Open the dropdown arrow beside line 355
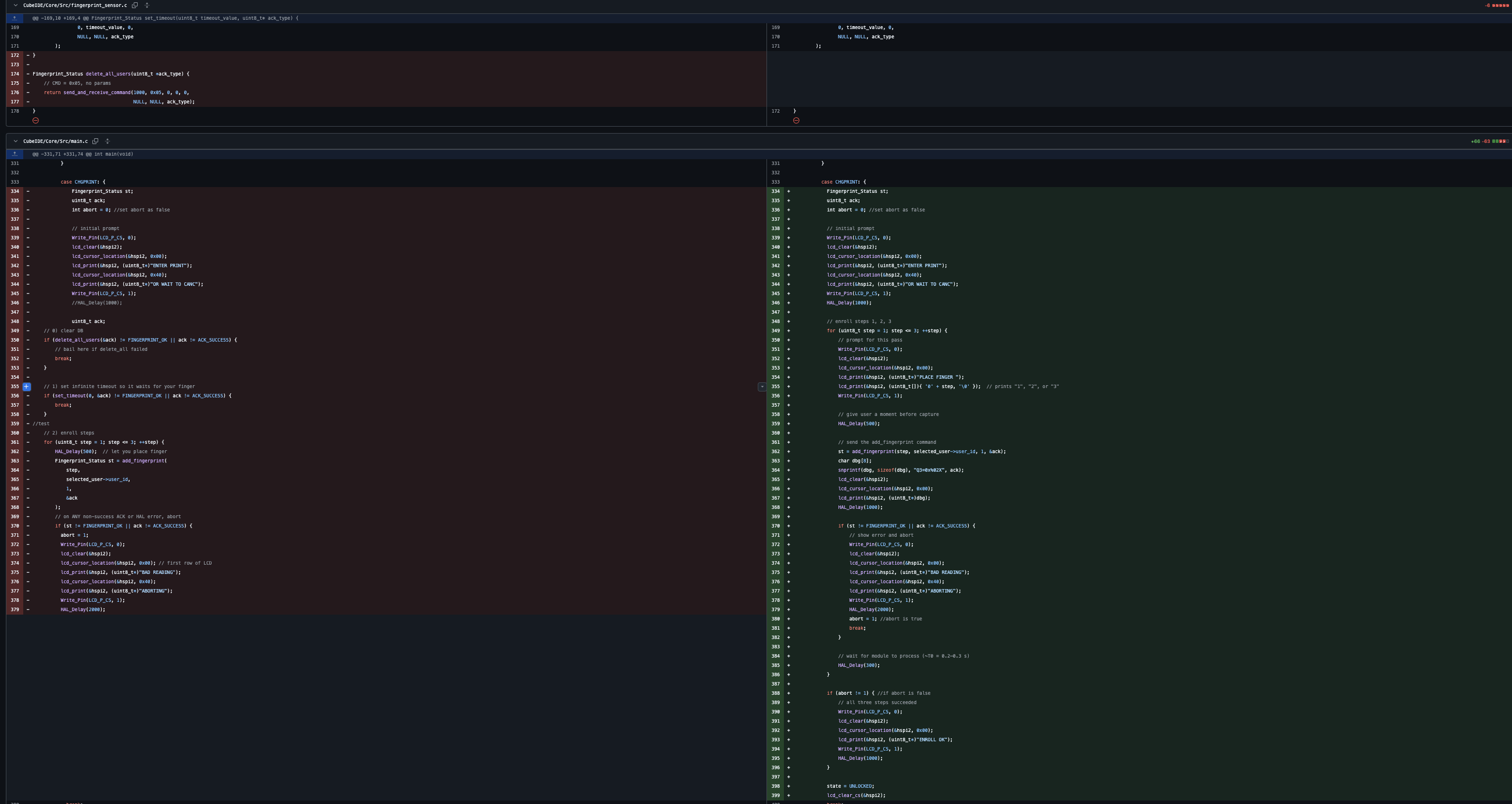The width and height of the screenshot is (1512, 804). point(761,387)
